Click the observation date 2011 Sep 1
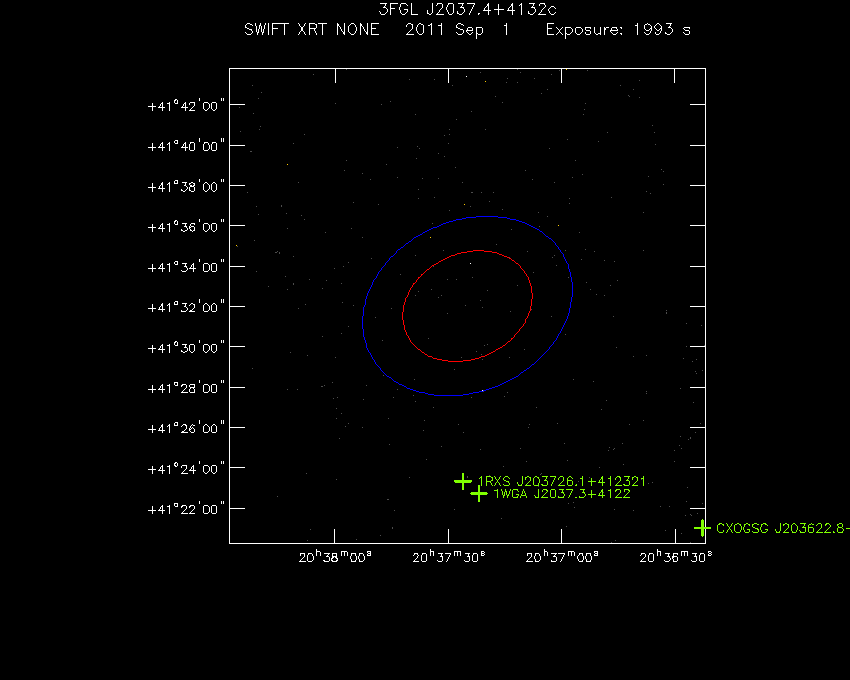850x680 pixels. pyautogui.click(x=458, y=30)
